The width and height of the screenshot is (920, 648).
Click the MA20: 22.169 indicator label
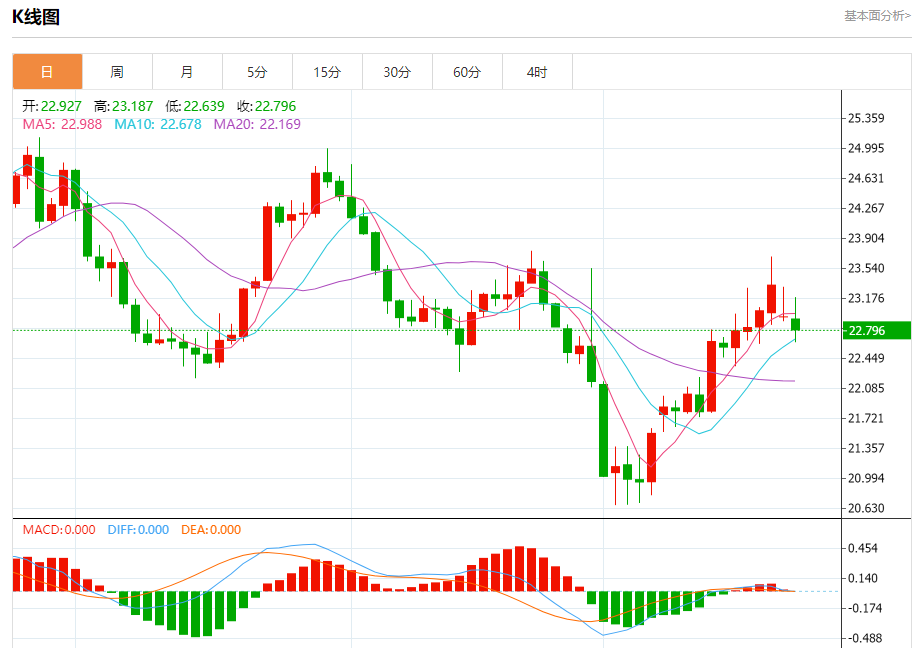[257, 124]
